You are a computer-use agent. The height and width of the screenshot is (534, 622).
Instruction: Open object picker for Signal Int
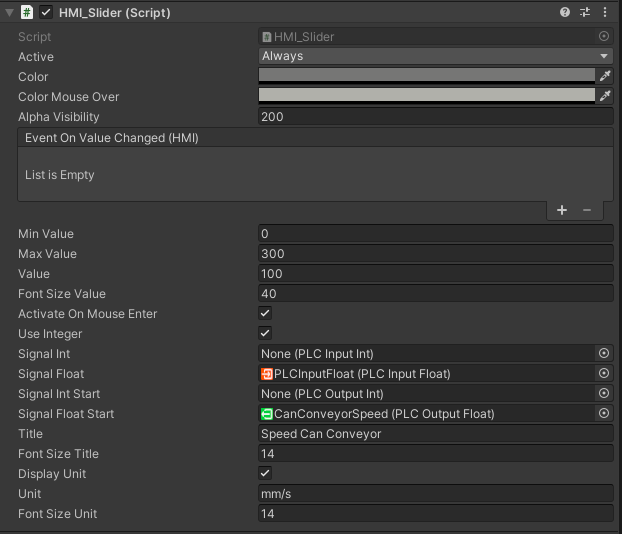[604, 354]
